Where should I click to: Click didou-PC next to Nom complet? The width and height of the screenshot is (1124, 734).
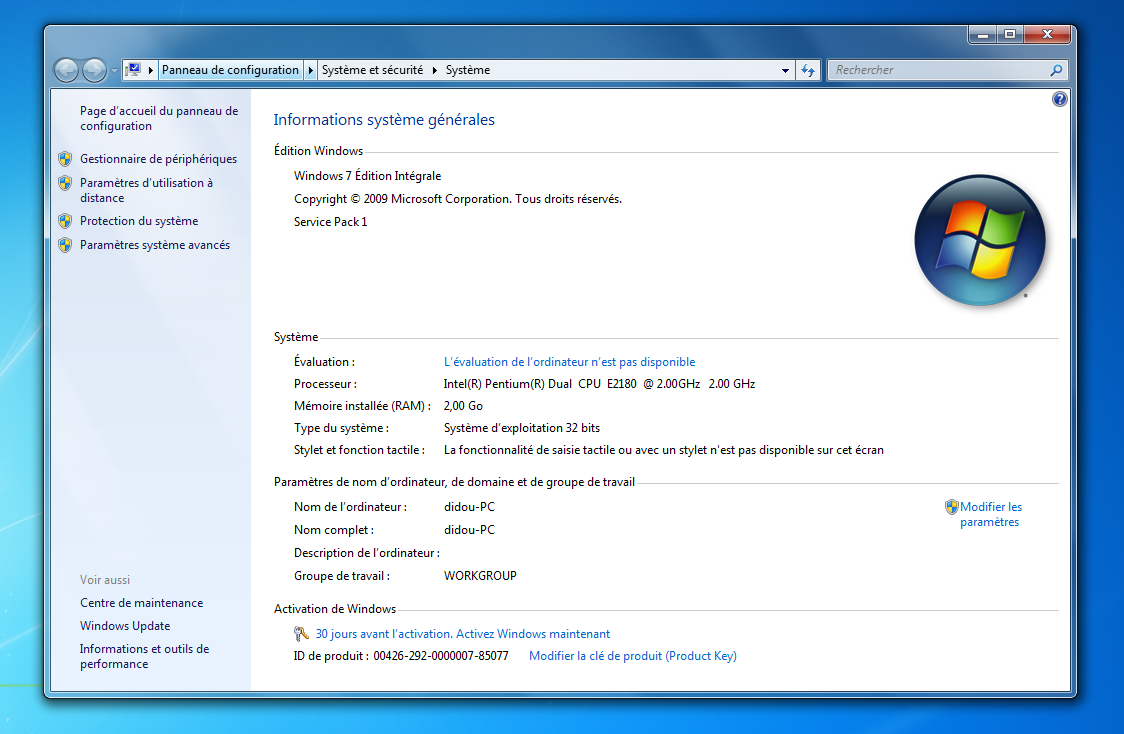tap(469, 530)
